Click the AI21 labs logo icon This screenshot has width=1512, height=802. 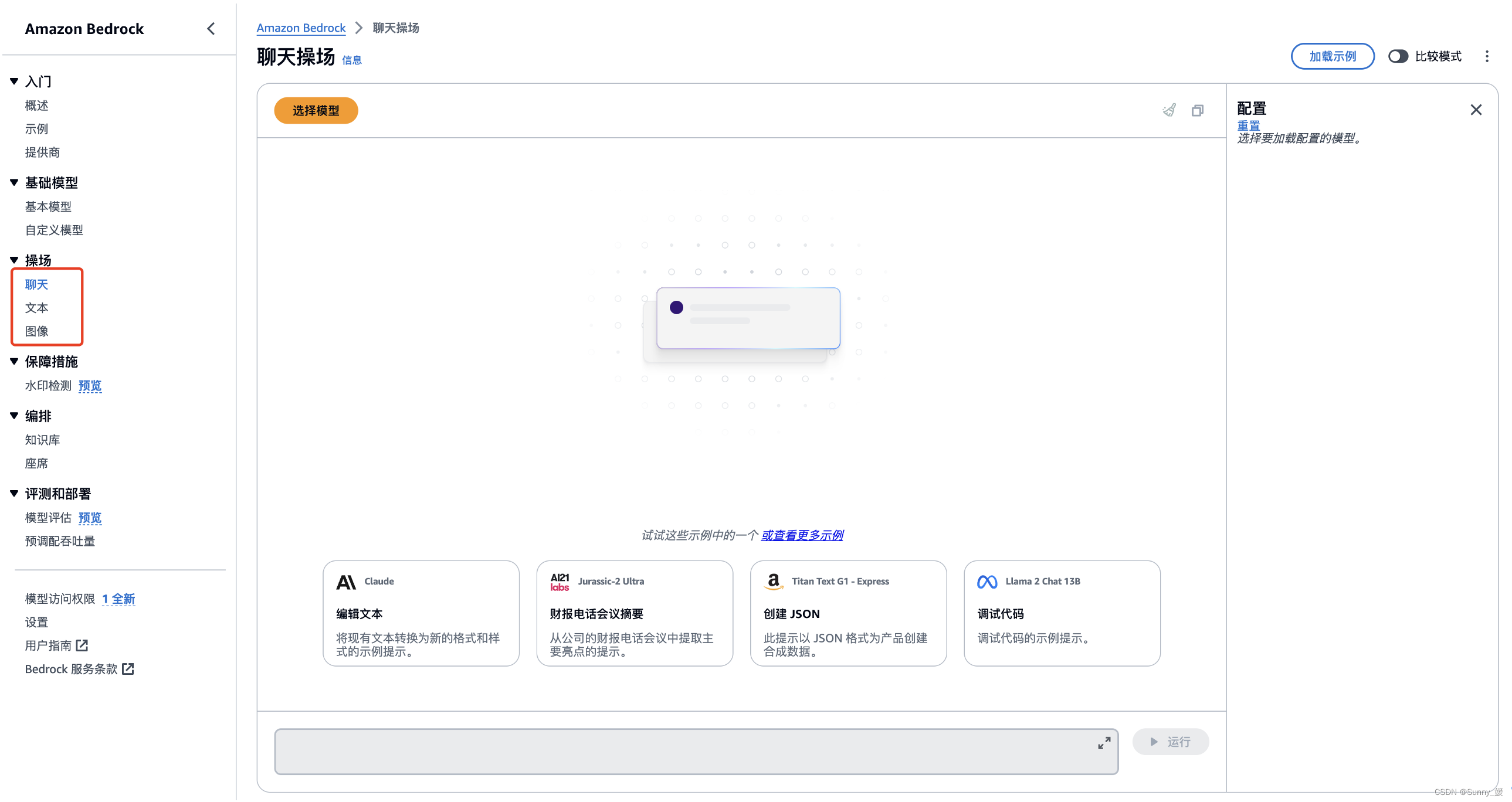560,582
